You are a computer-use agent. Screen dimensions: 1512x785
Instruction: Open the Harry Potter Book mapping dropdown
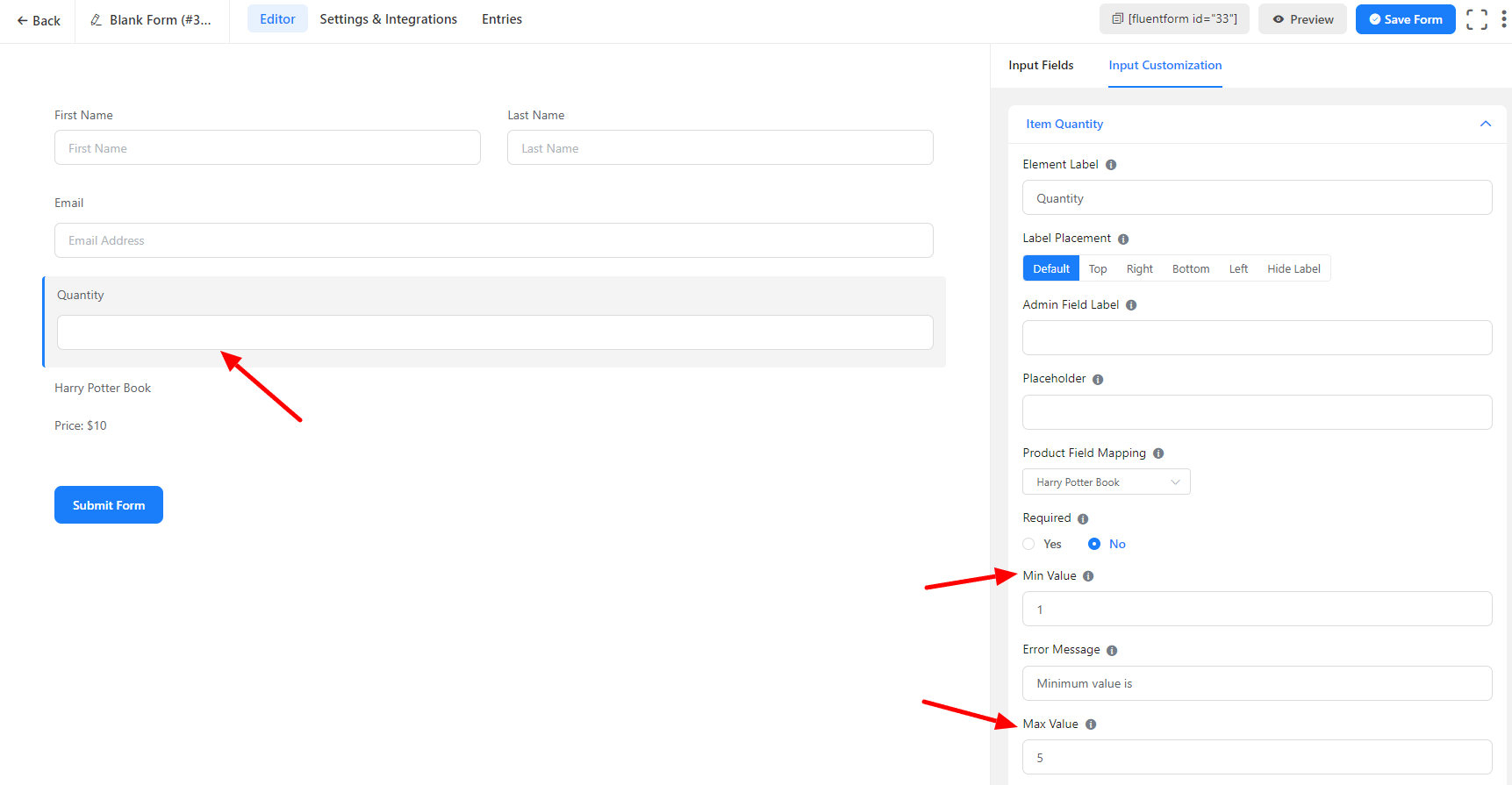click(x=1106, y=482)
